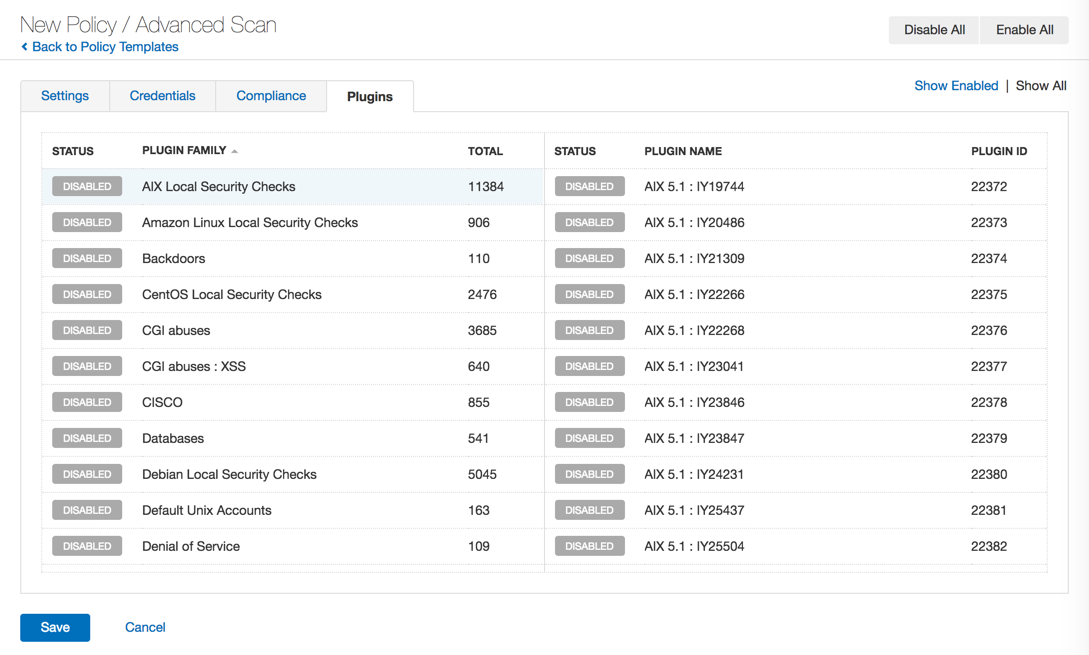Filter list with Show Enabled
This screenshot has height=655, width=1089.
click(x=956, y=86)
